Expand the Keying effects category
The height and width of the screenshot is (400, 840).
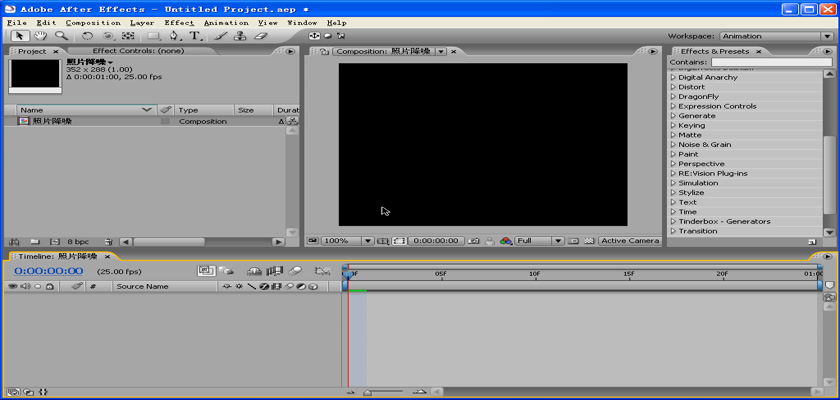(673, 126)
